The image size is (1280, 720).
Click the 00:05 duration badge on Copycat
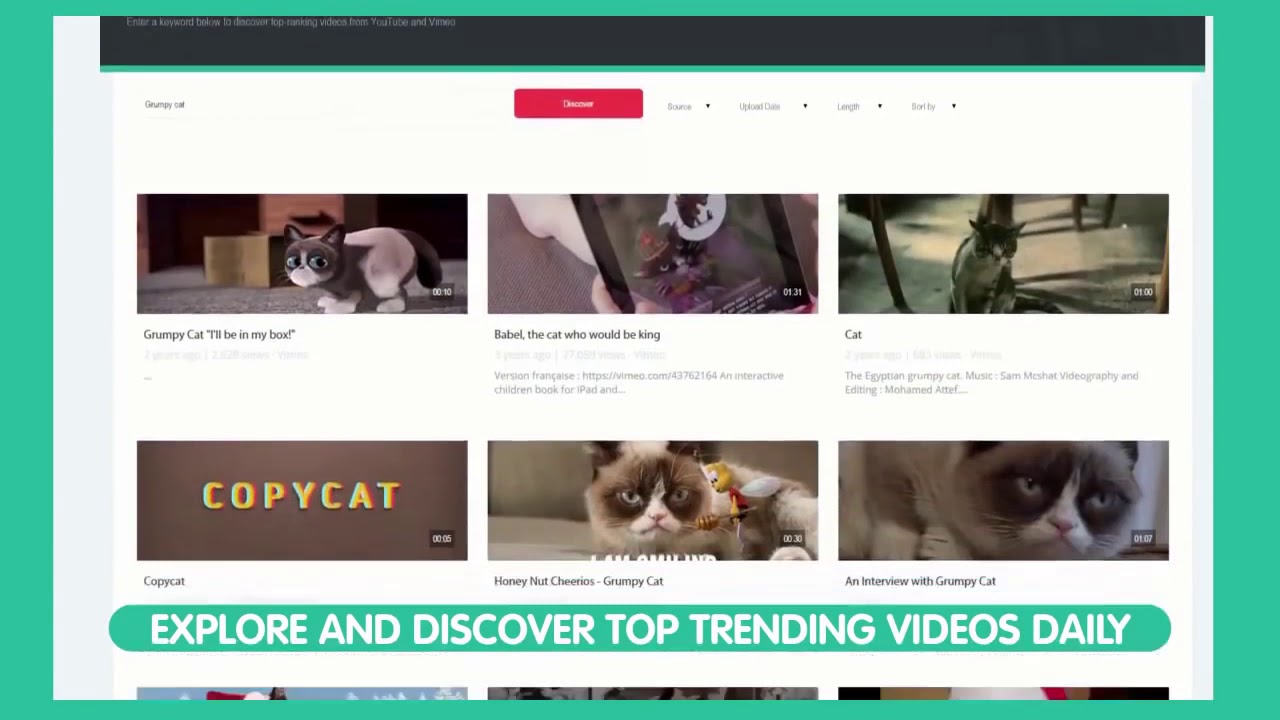tap(441, 539)
